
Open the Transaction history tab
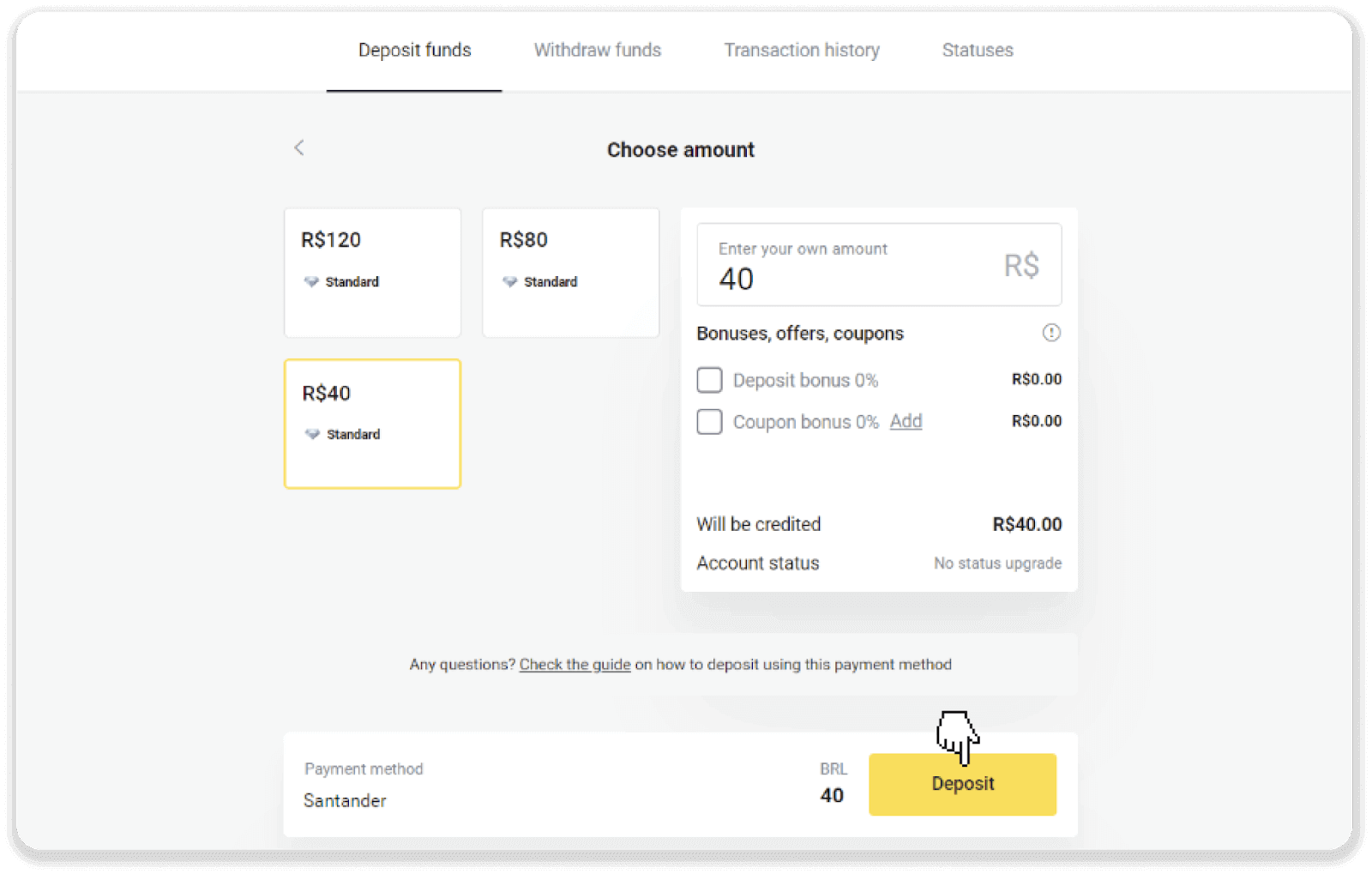click(801, 50)
